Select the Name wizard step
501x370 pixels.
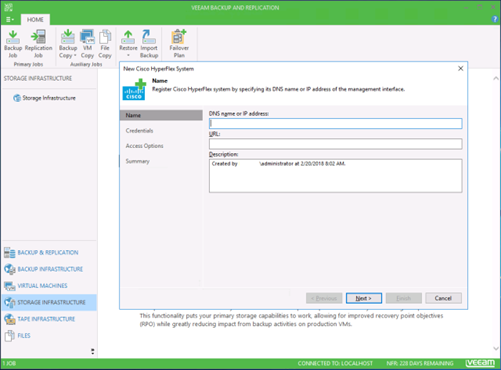pyautogui.click(x=161, y=115)
